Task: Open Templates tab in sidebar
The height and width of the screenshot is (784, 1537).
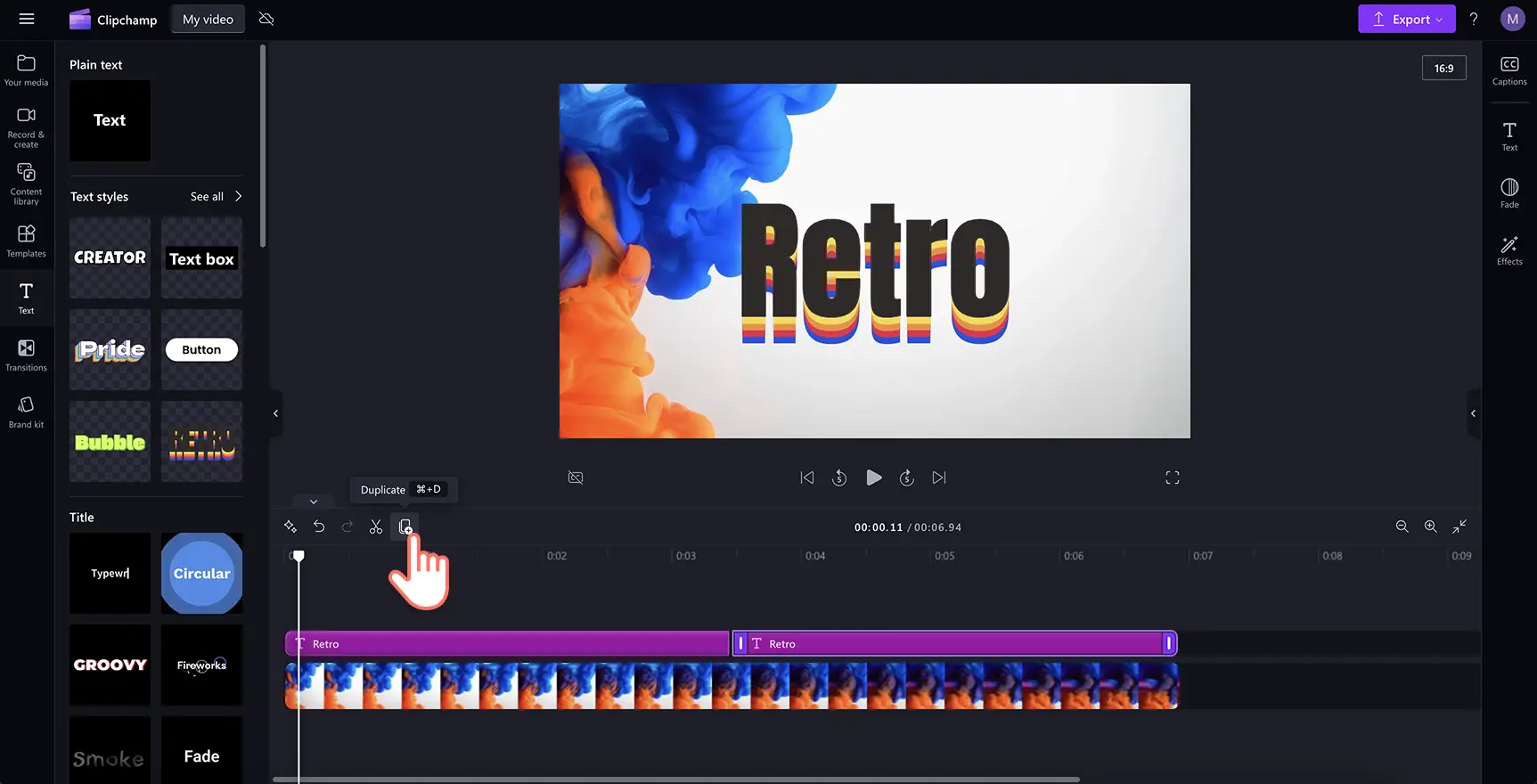Action: coord(27,241)
